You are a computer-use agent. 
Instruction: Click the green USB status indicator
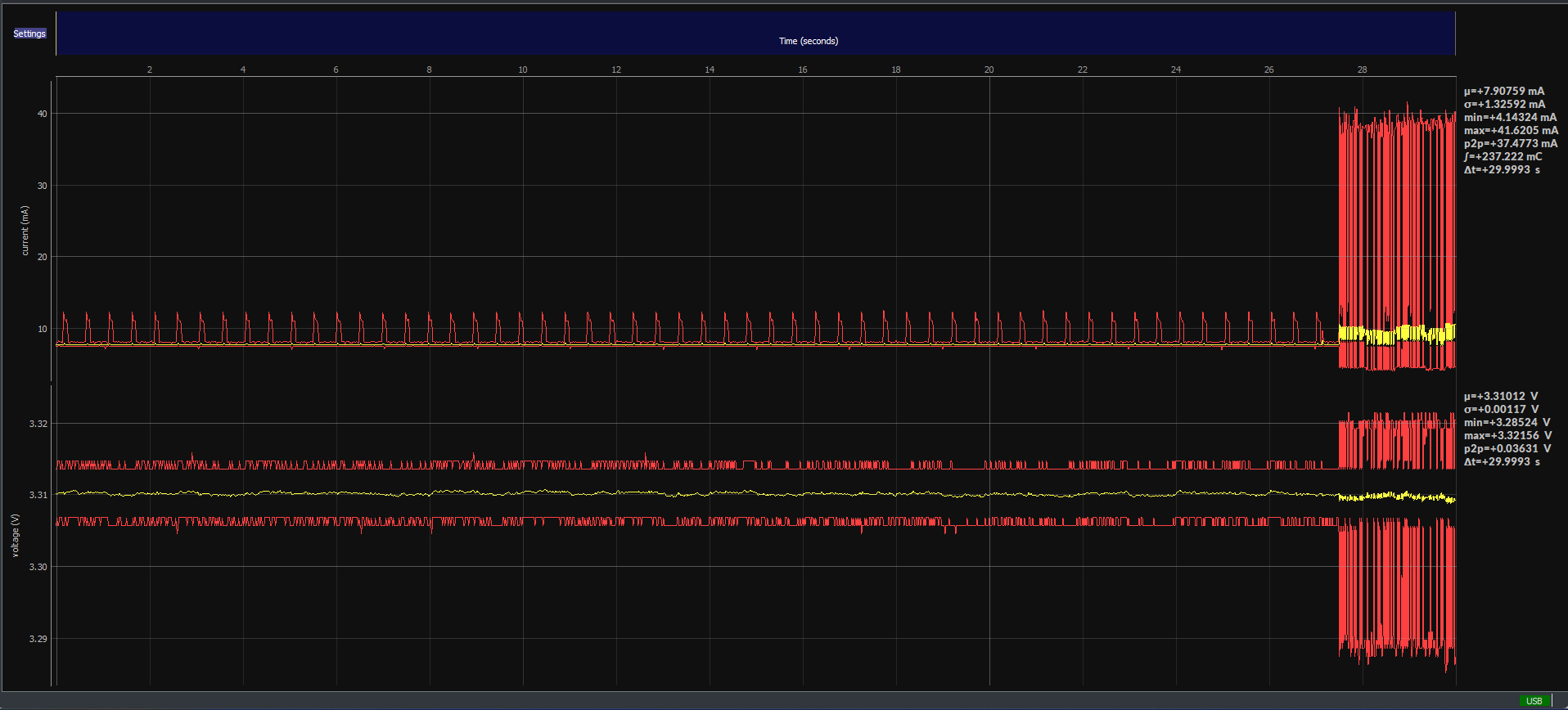coord(1534,701)
